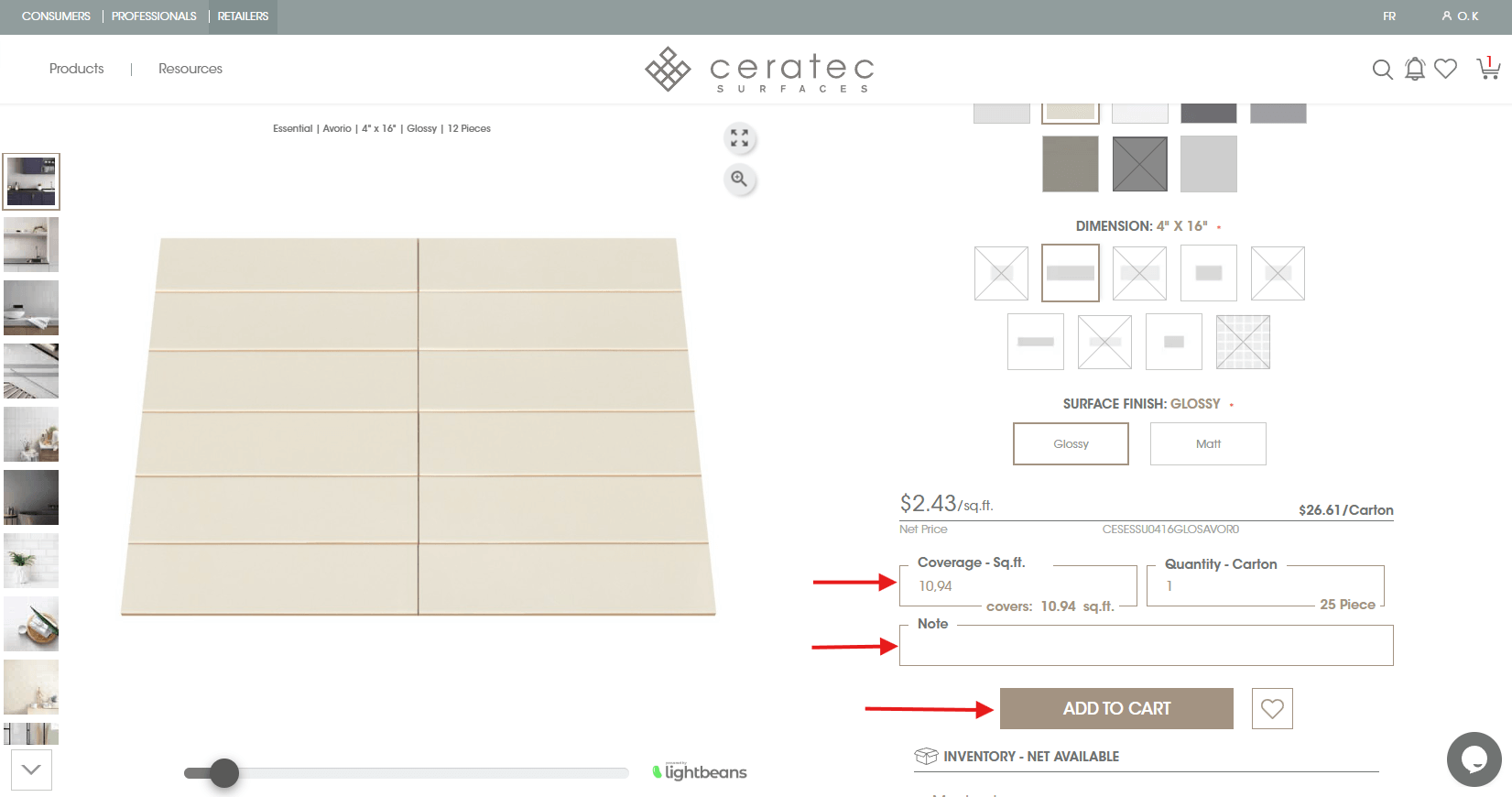1512x797 pixels.
Task: View the white tile with basket thumbnail
Action: [x=31, y=434]
